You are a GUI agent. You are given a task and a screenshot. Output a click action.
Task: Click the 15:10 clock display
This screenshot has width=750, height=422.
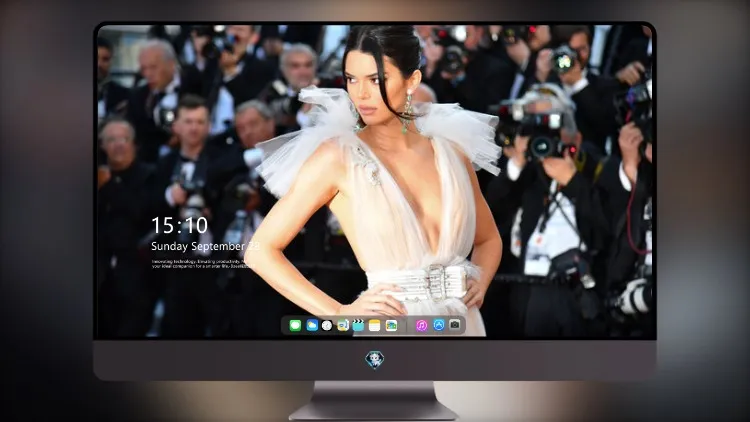pyautogui.click(x=179, y=225)
